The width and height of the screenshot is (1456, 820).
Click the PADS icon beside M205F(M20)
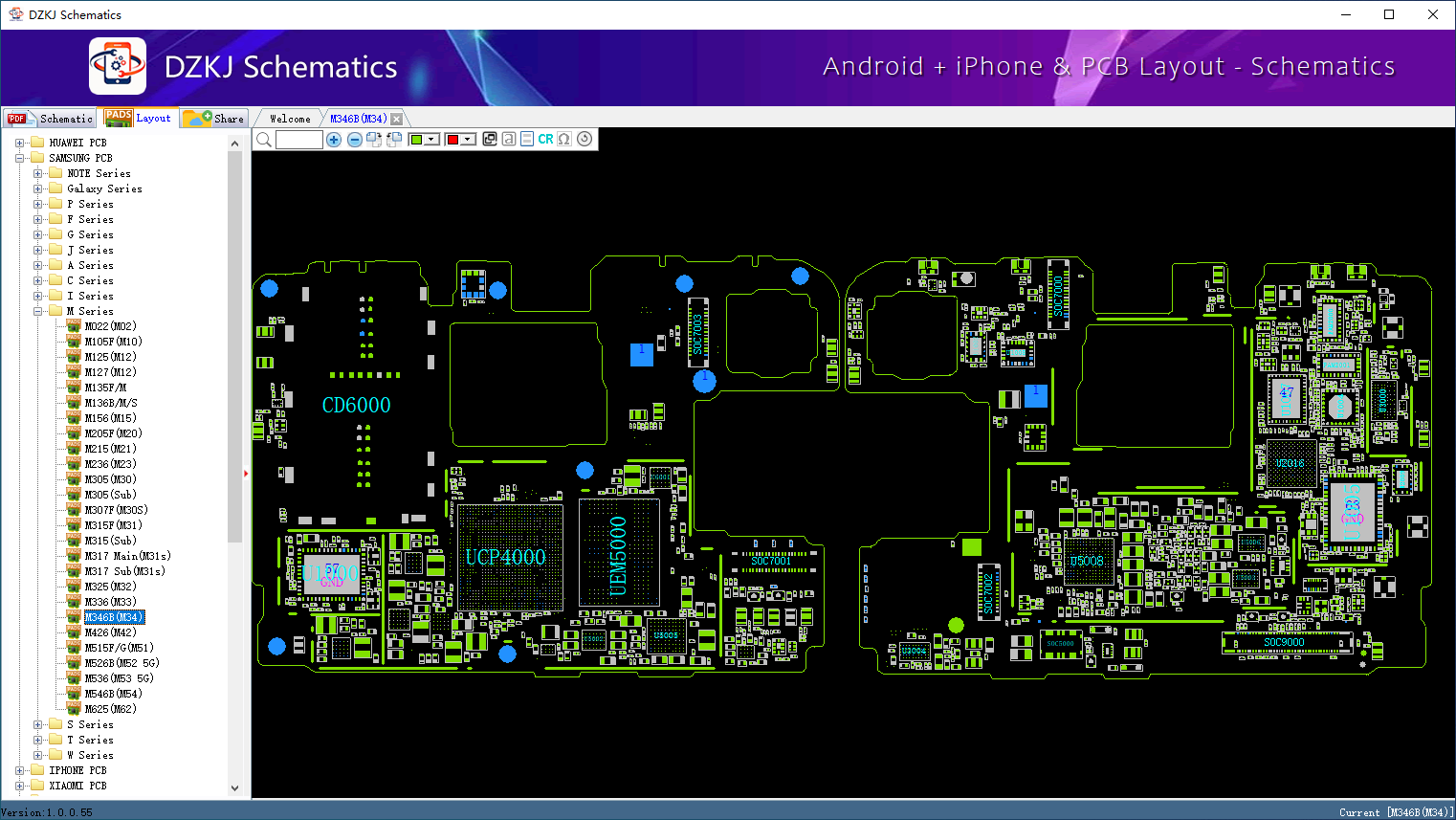74,433
